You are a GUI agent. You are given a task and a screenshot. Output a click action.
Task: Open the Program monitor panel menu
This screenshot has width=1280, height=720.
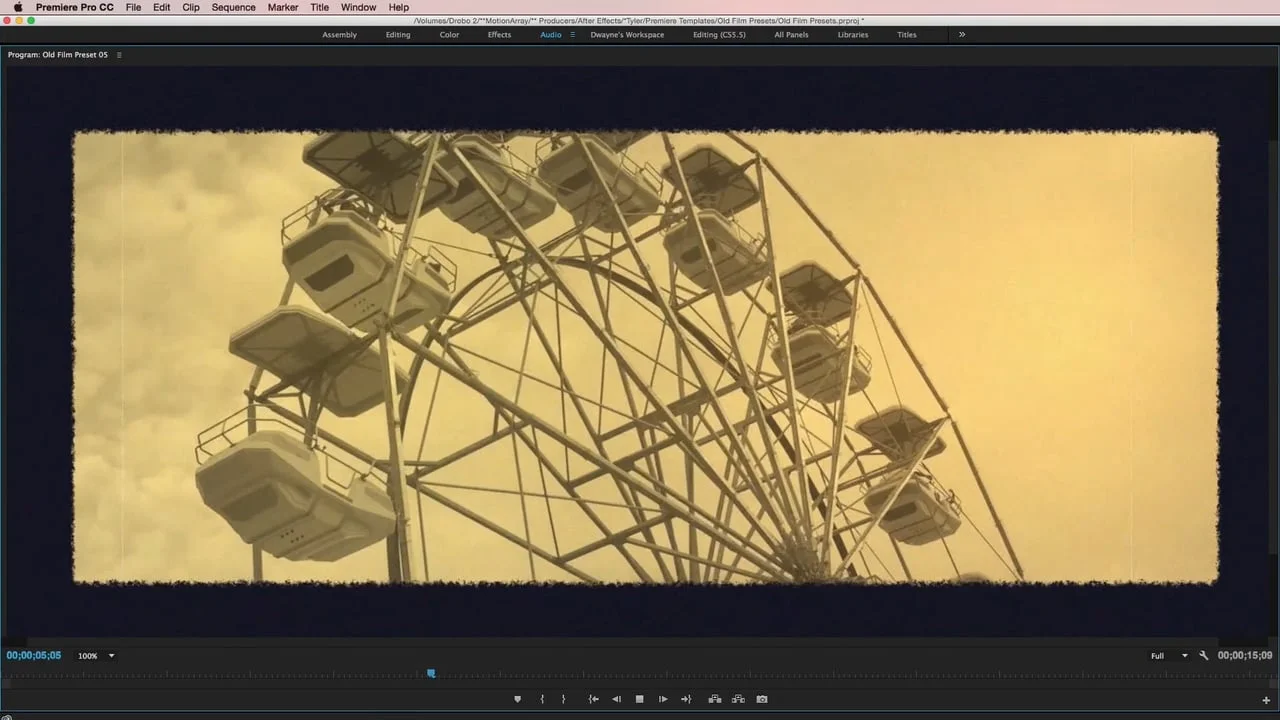pyautogui.click(x=119, y=55)
